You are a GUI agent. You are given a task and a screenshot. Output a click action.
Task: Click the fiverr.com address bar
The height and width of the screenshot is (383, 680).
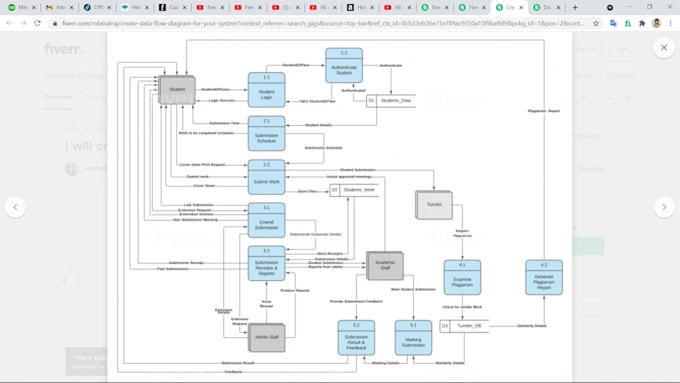[x=323, y=23]
